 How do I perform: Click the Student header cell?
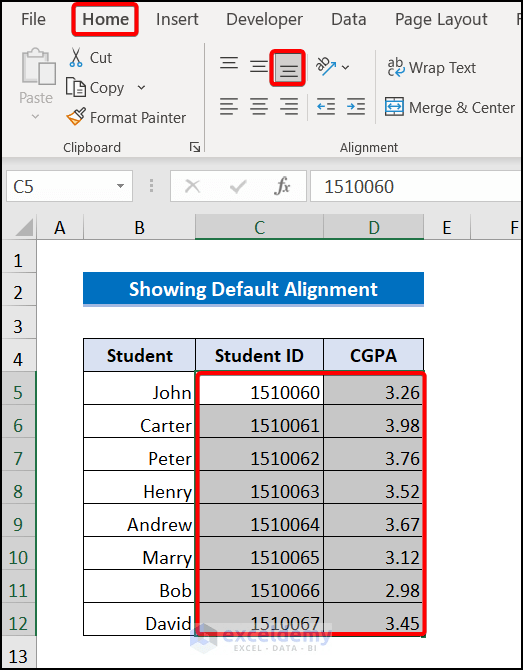(x=139, y=355)
